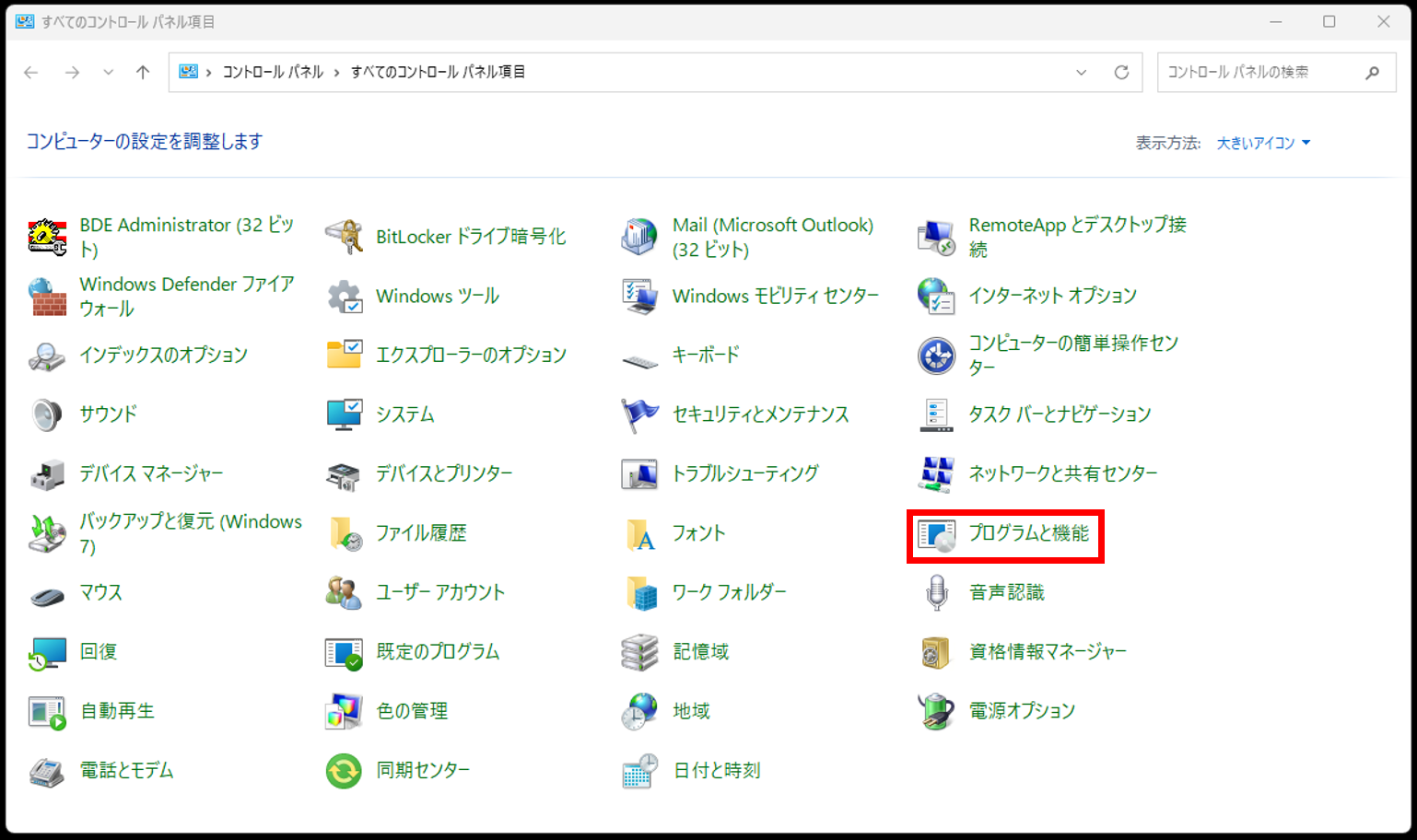Open インターネット オプション
This screenshot has height=840, width=1417.
point(1053,297)
